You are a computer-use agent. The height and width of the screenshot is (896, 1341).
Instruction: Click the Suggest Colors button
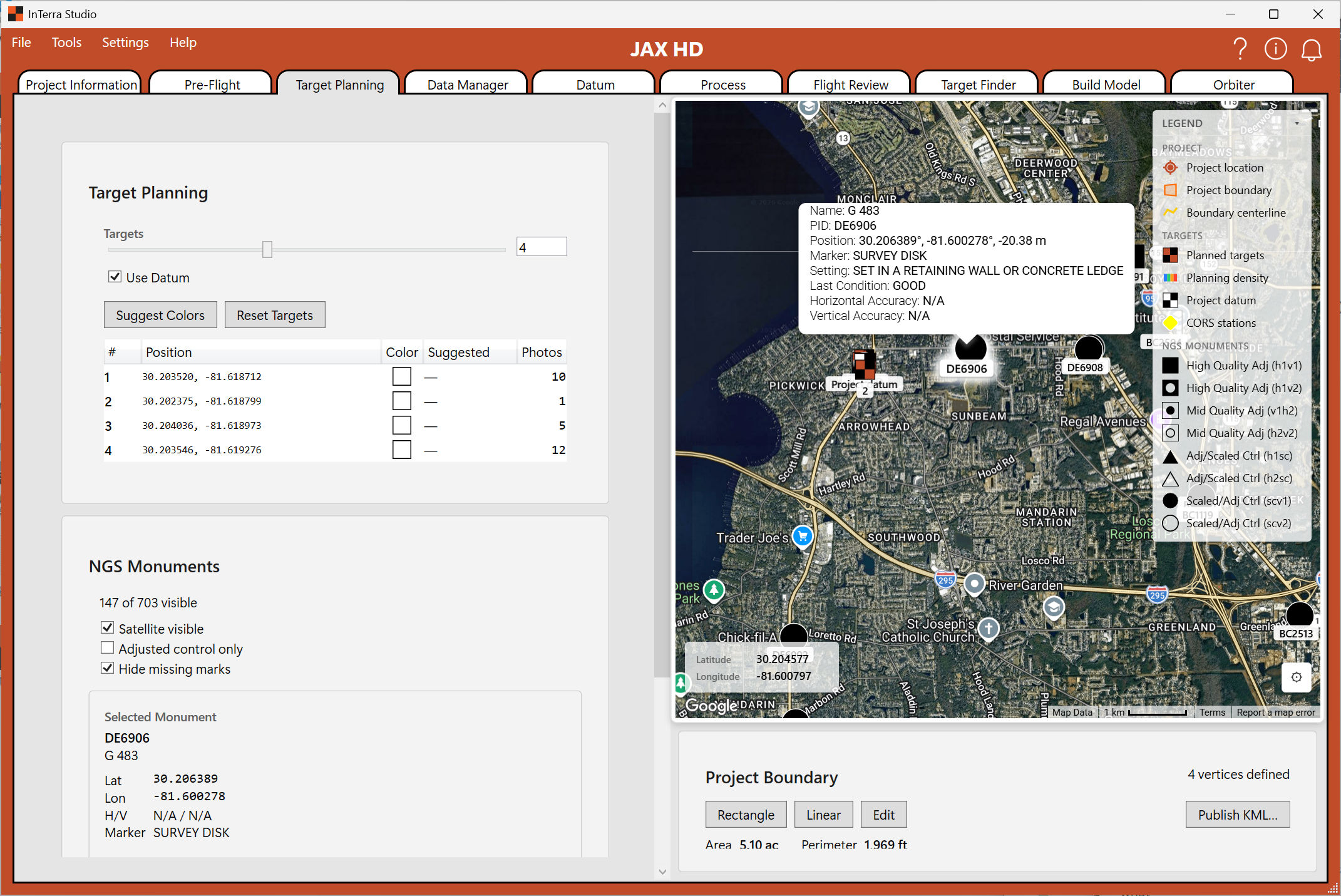[x=160, y=315]
